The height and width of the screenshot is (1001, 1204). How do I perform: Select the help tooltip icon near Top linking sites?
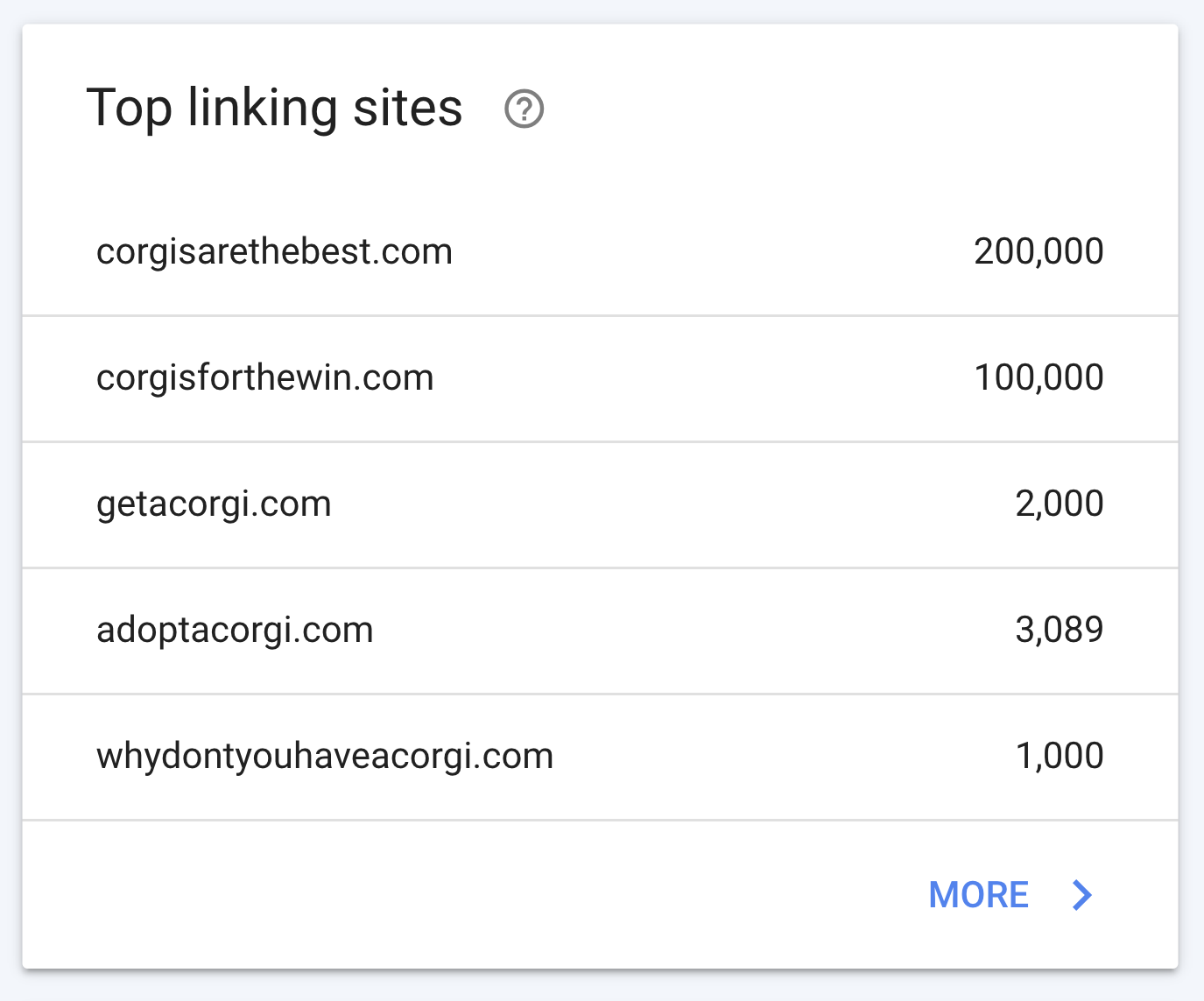click(523, 109)
